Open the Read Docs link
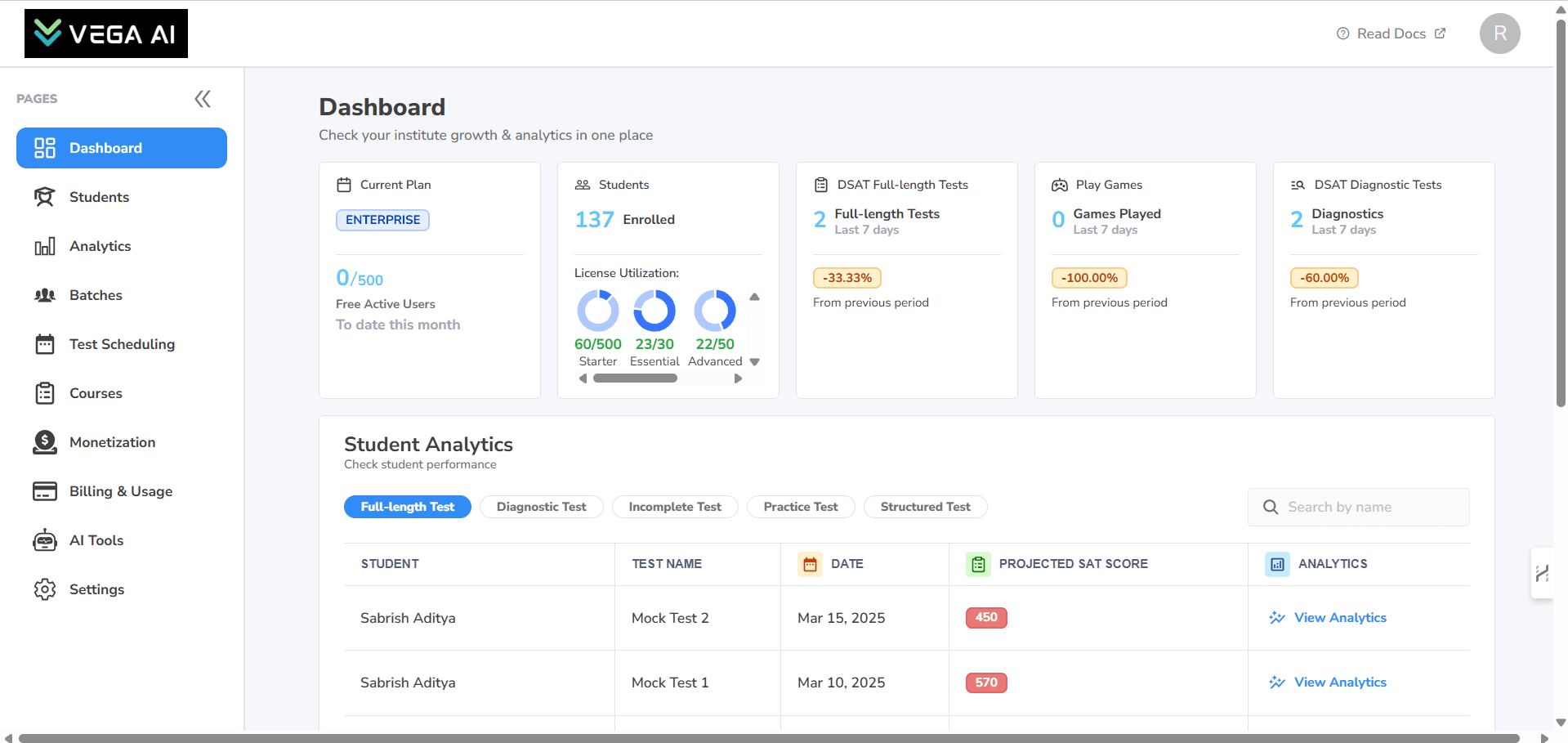This screenshot has width=1568, height=743. tap(1391, 34)
